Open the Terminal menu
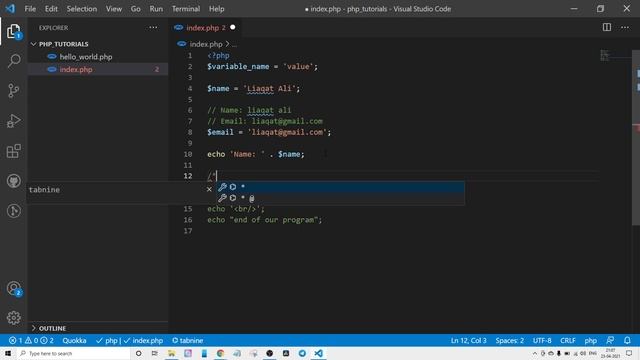The width and height of the screenshot is (640, 360). point(186,9)
